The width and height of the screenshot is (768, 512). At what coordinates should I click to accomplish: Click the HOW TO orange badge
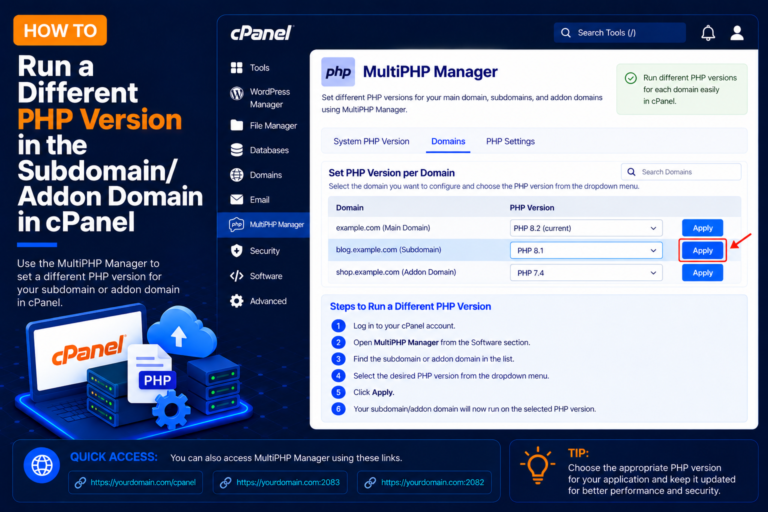coord(60,30)
